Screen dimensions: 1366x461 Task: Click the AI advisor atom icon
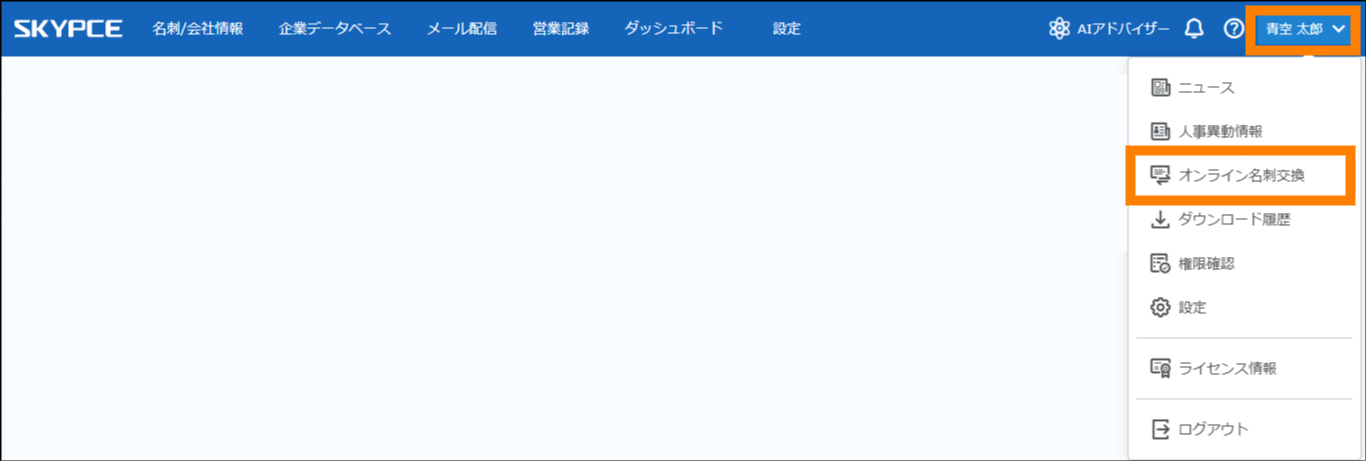[1059, 29]
